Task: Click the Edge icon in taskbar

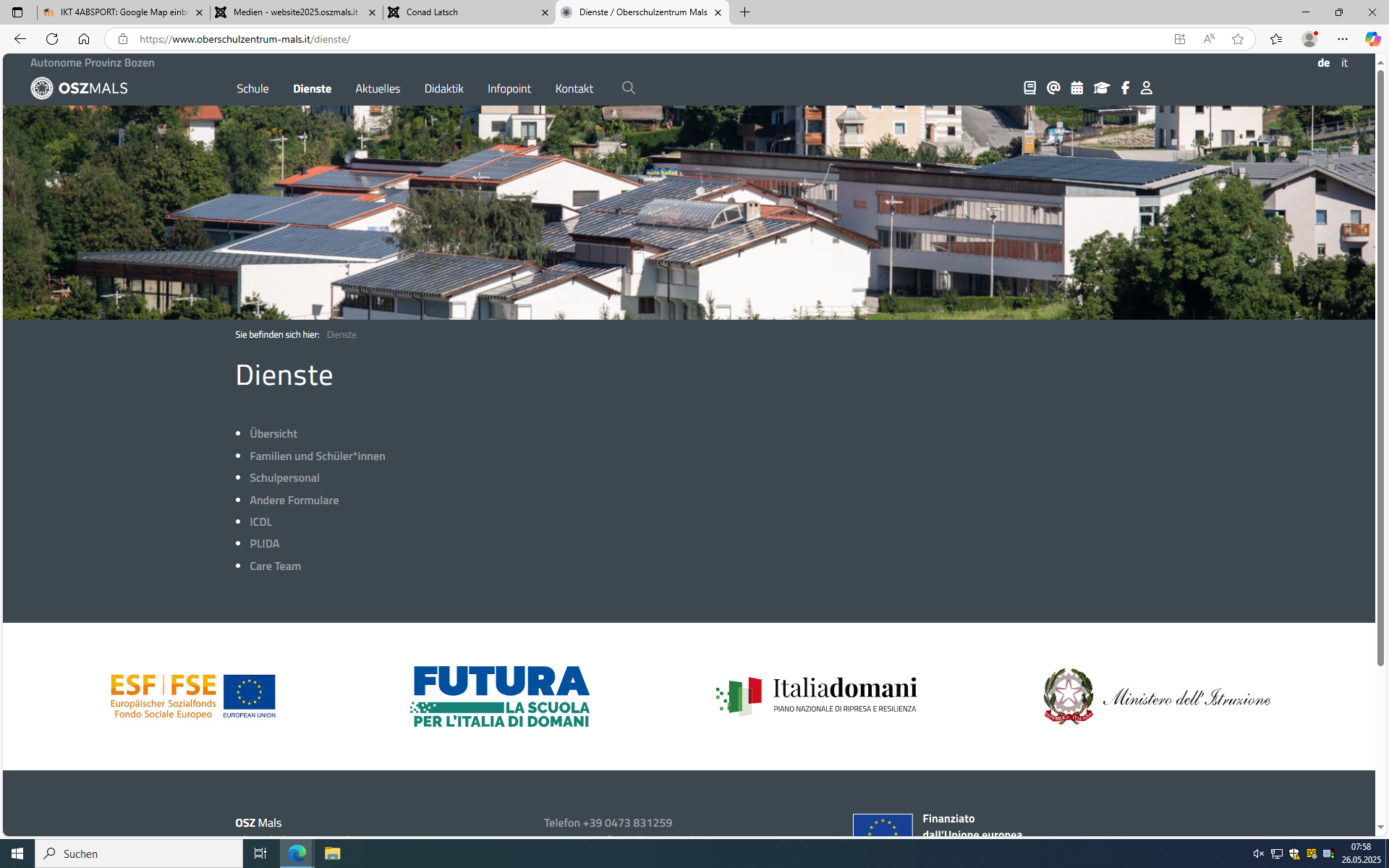Action: click(x=297, y=854)
